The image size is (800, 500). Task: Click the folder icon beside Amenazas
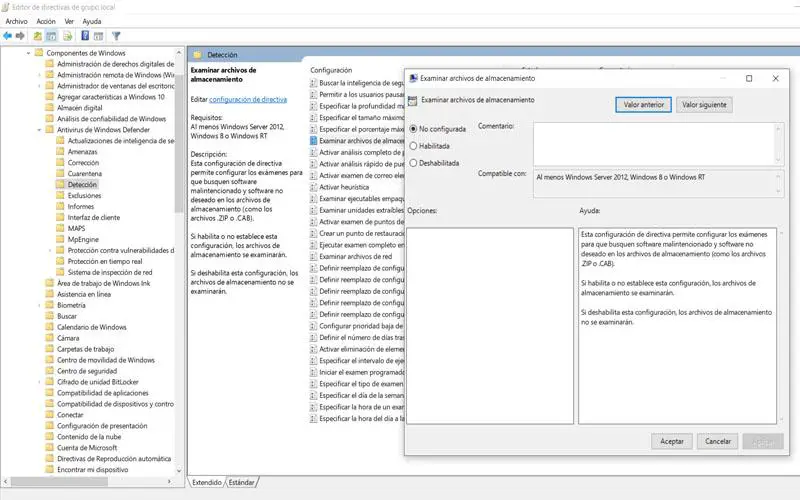tap(60, 152)
